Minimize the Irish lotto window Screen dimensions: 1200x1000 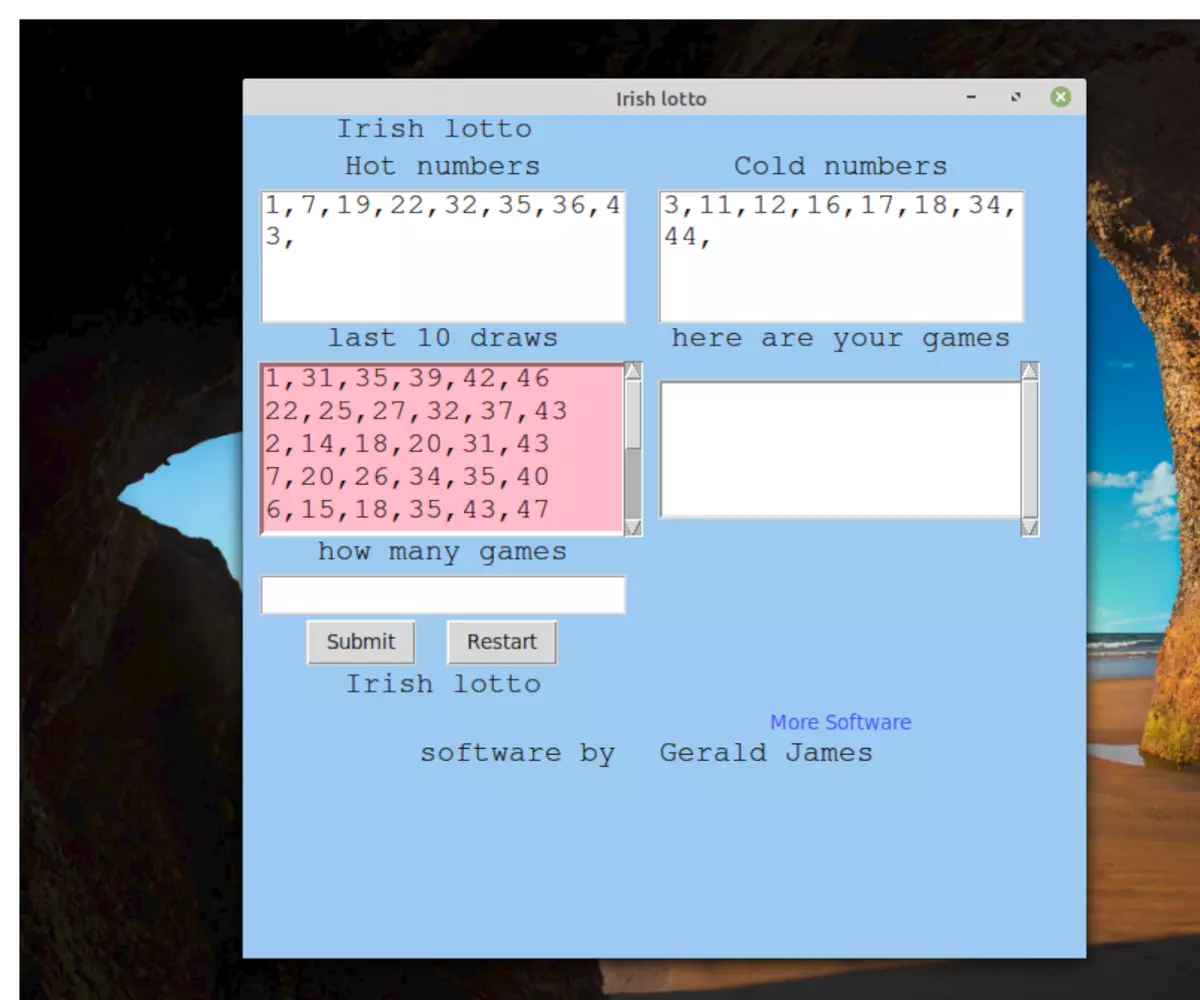[x=971, y=97]
